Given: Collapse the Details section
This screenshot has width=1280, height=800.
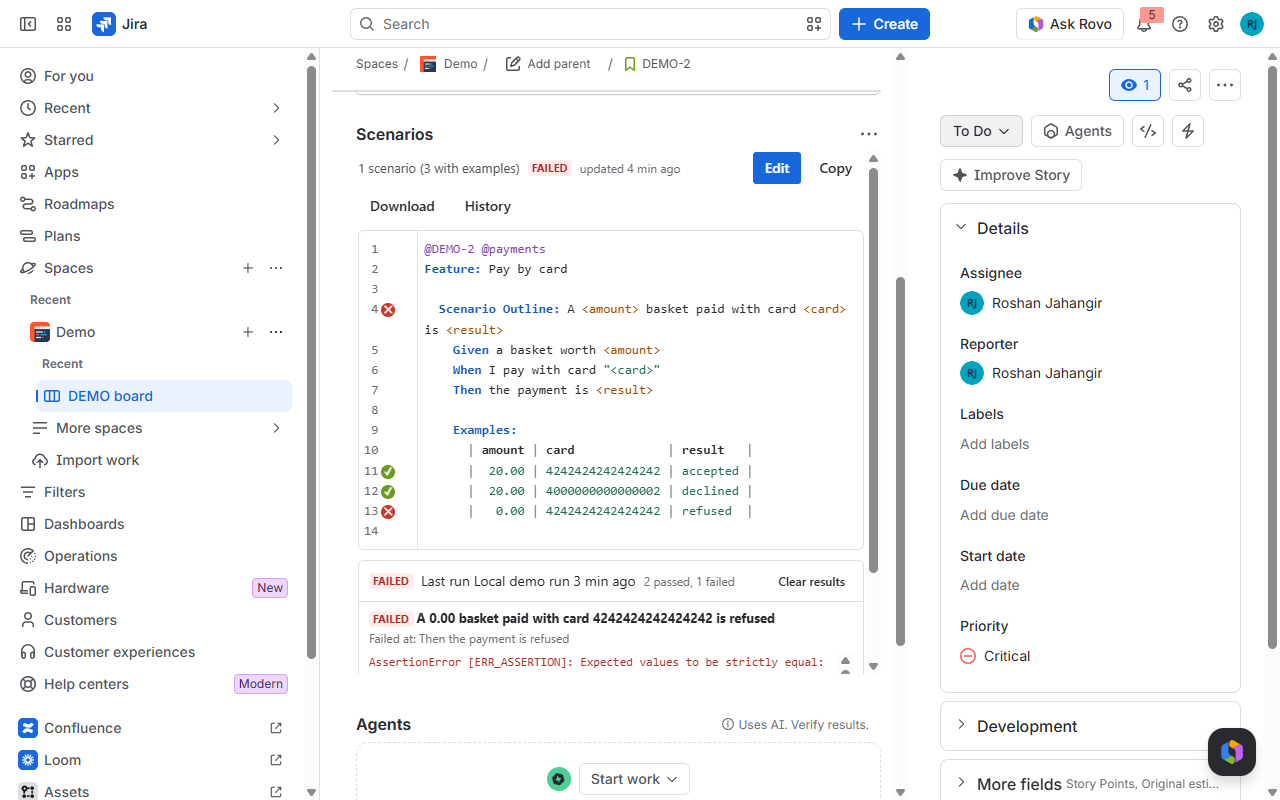Looking at the screenshot, I should click(x=961, y=228).
